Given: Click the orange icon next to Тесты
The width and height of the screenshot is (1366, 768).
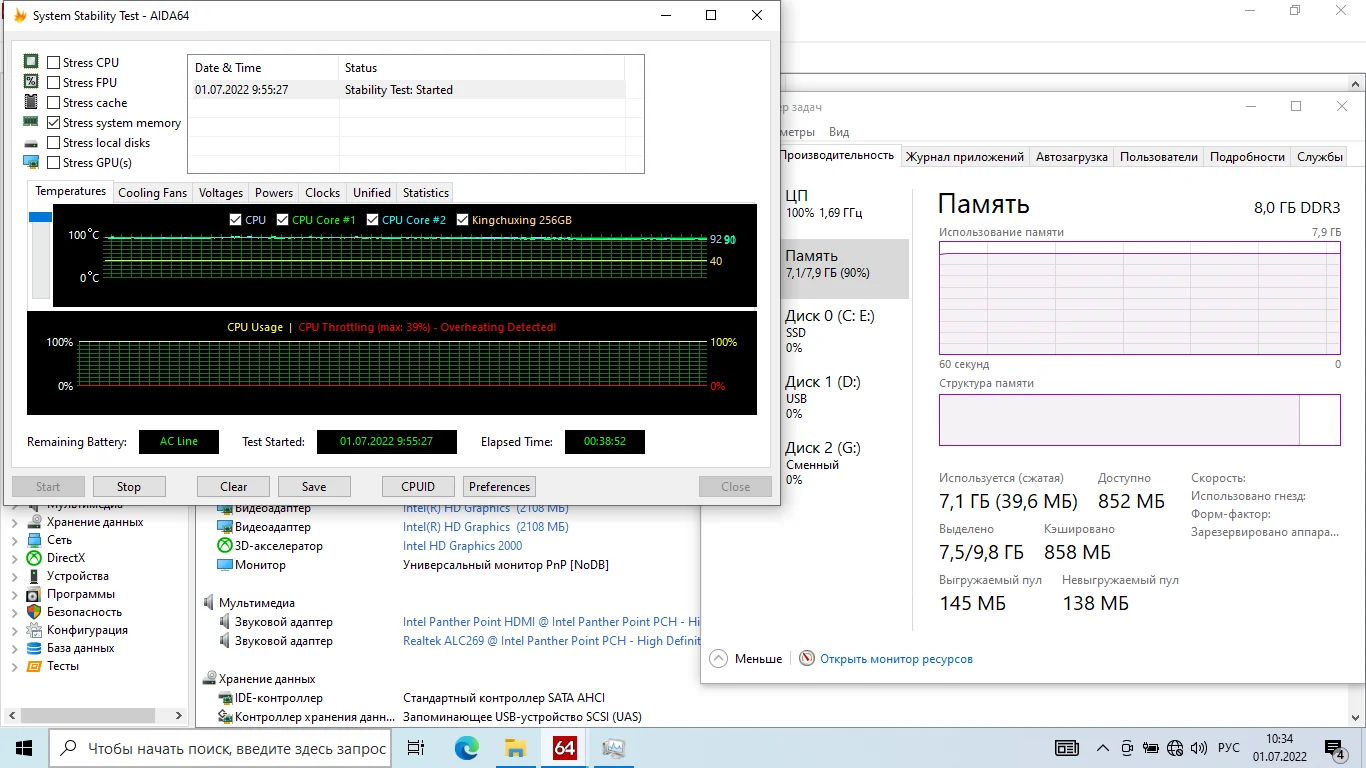Looking at the screenshot, I should (34, 666).
